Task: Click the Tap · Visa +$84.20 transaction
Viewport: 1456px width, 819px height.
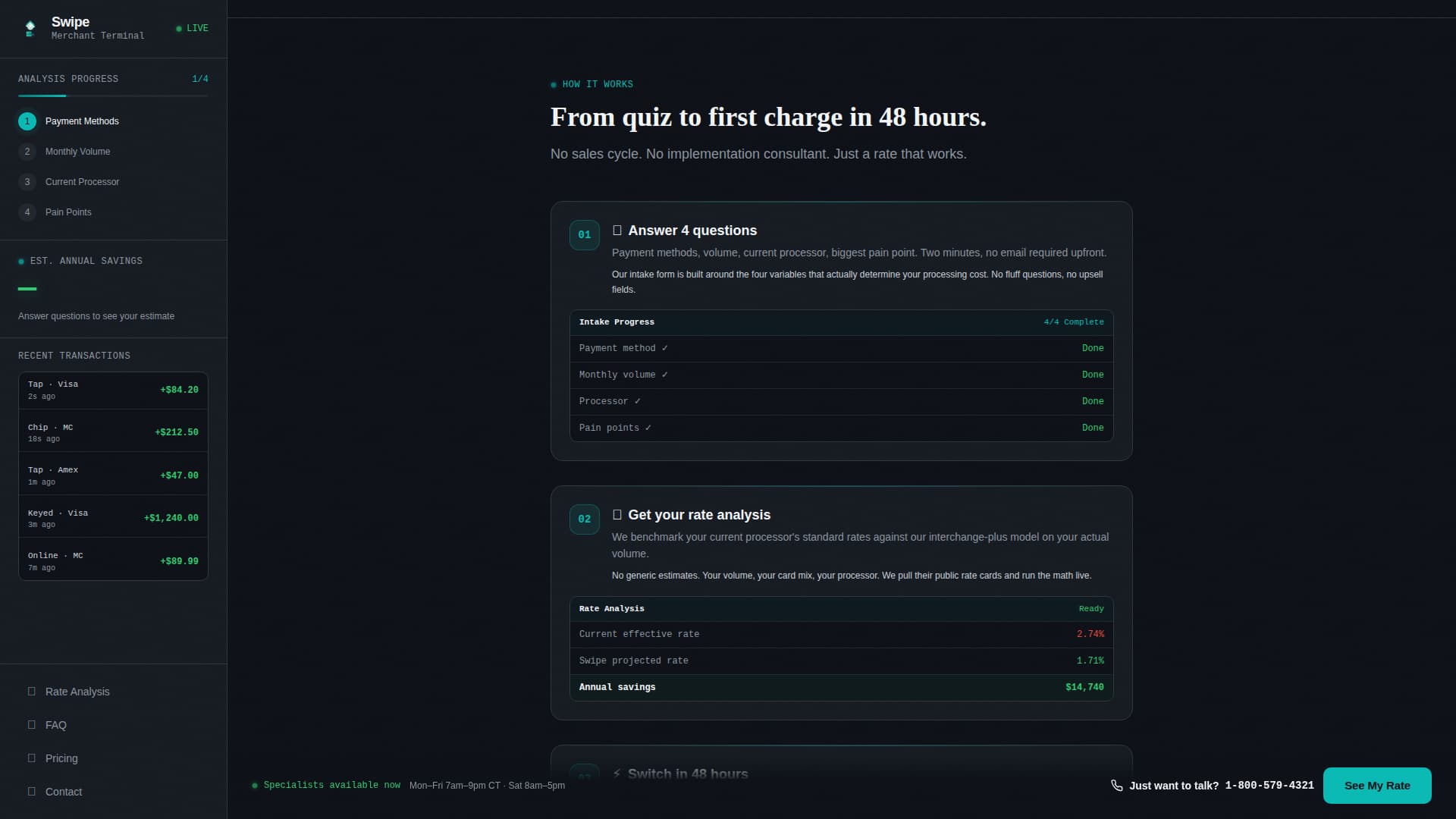Action: pyautogui.click(x=113, y=390)
